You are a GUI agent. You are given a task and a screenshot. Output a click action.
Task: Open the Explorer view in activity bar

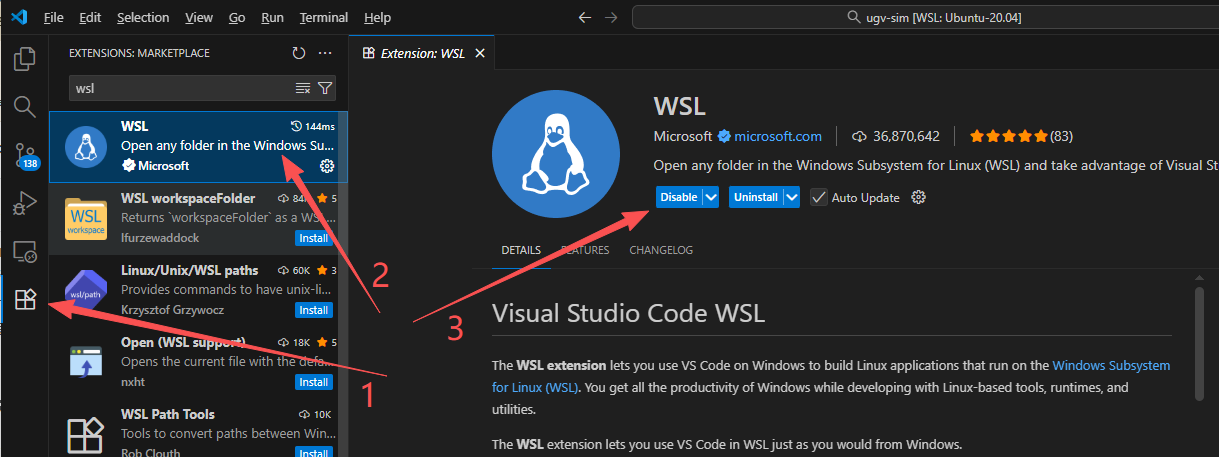(24, 59)
